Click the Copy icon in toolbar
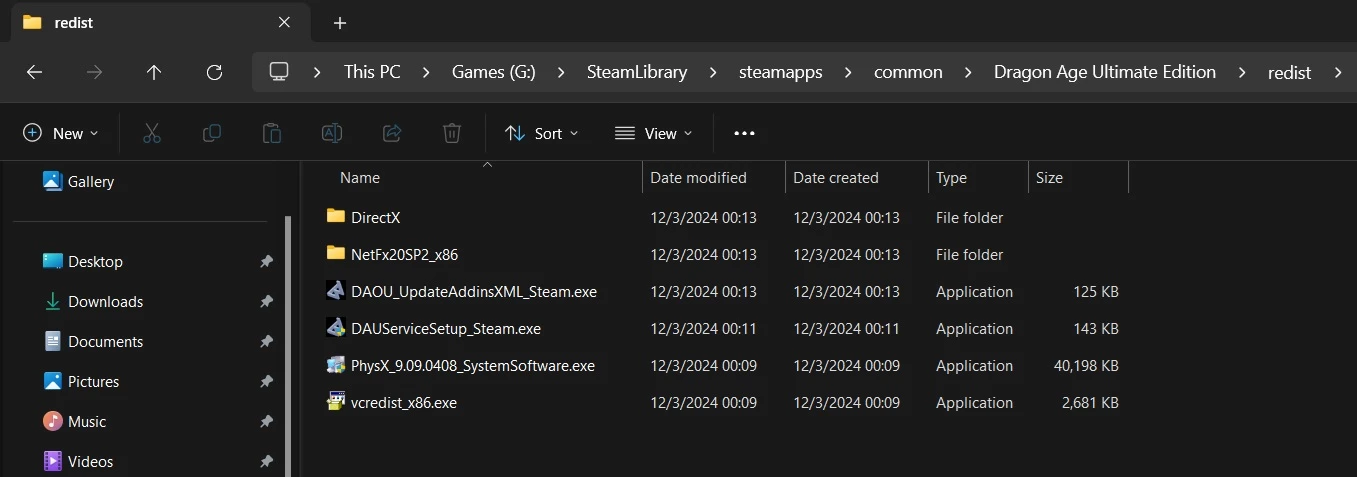Image resolution: width=1357 pixels, height=477 pixels. [212, 133]
